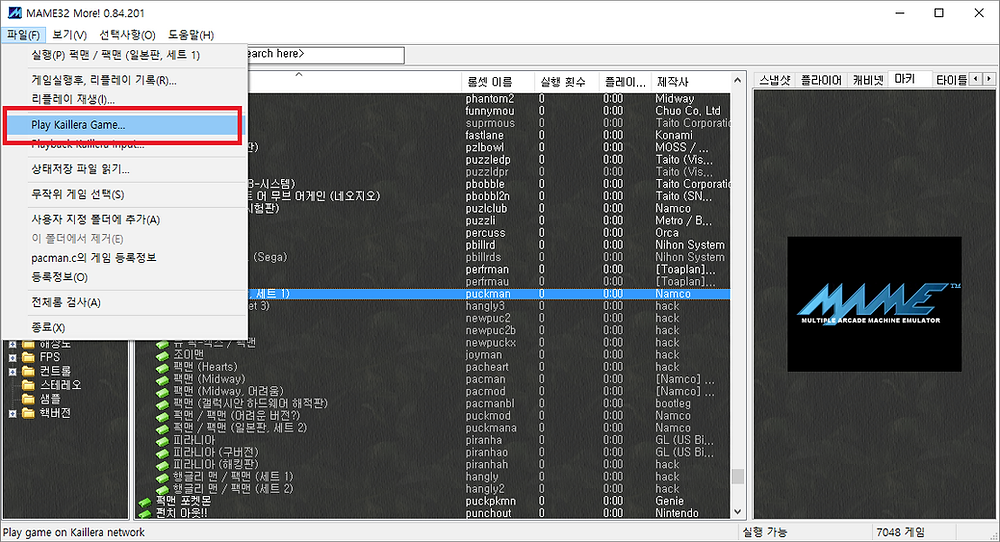Image resolution: width=1000 pixels, height=542 pixels.
Task: Click the game icon beside plain 피라니아
Action: (x=163, y=440)
